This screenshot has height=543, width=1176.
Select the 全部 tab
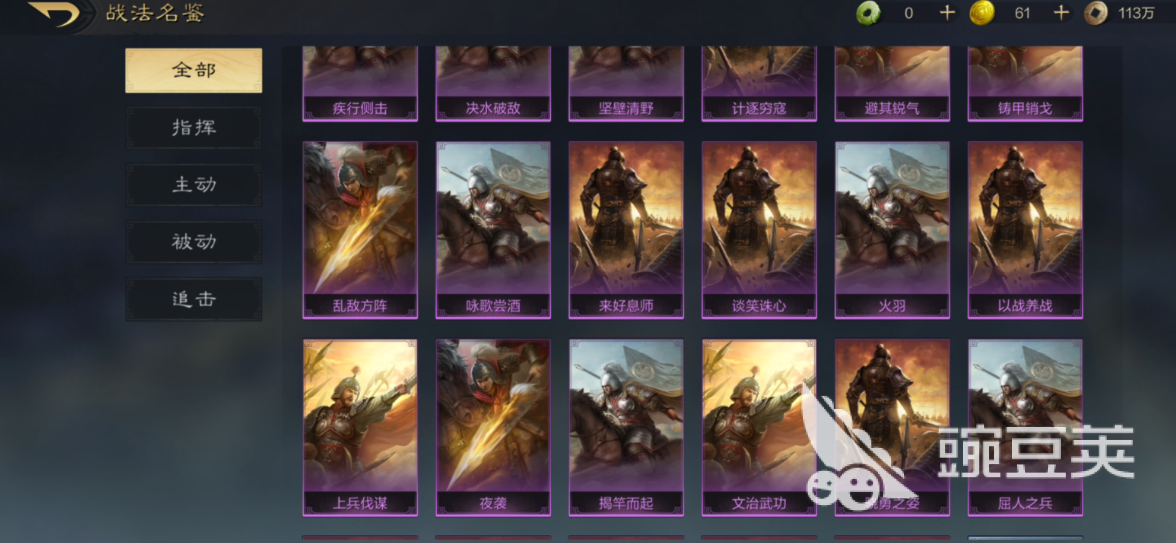(x=194, y=70)
